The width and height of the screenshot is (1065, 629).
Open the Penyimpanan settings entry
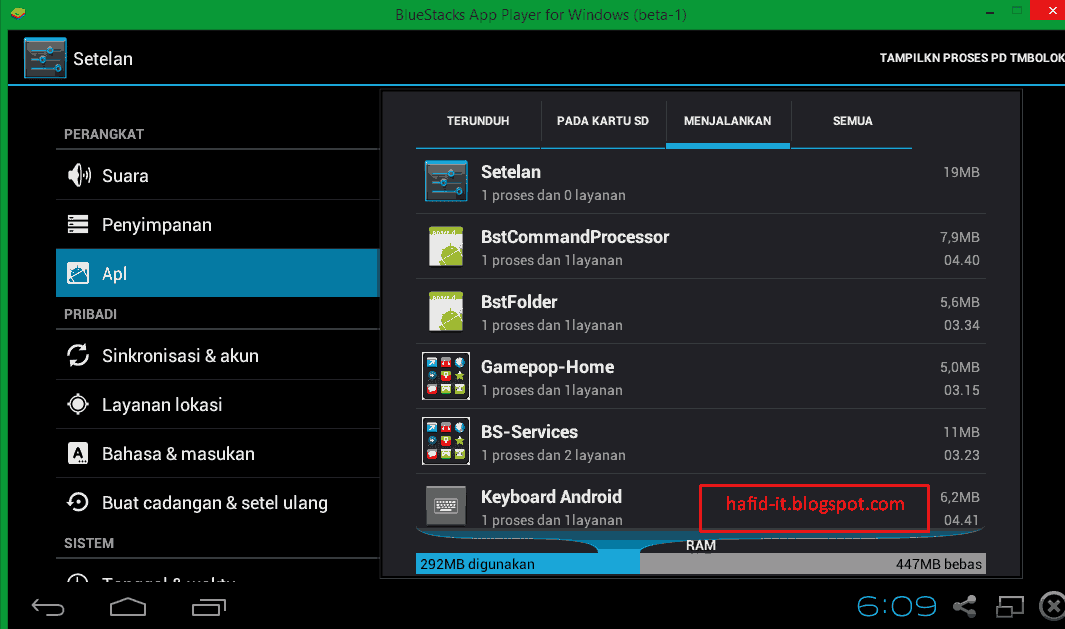click(x=217, y=224)
